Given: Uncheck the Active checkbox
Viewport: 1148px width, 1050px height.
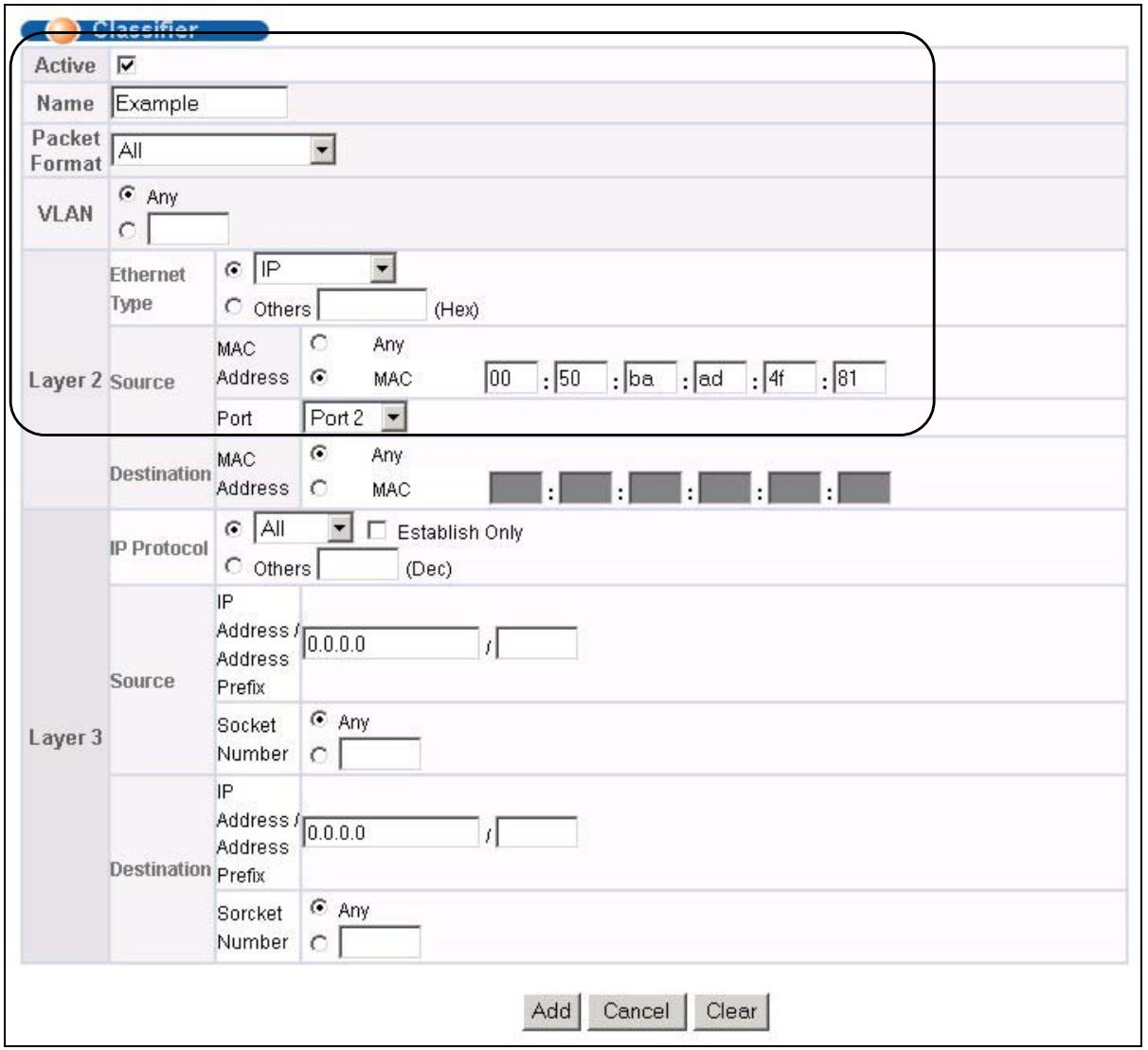Looking at the screenshot, I should 125,65.
